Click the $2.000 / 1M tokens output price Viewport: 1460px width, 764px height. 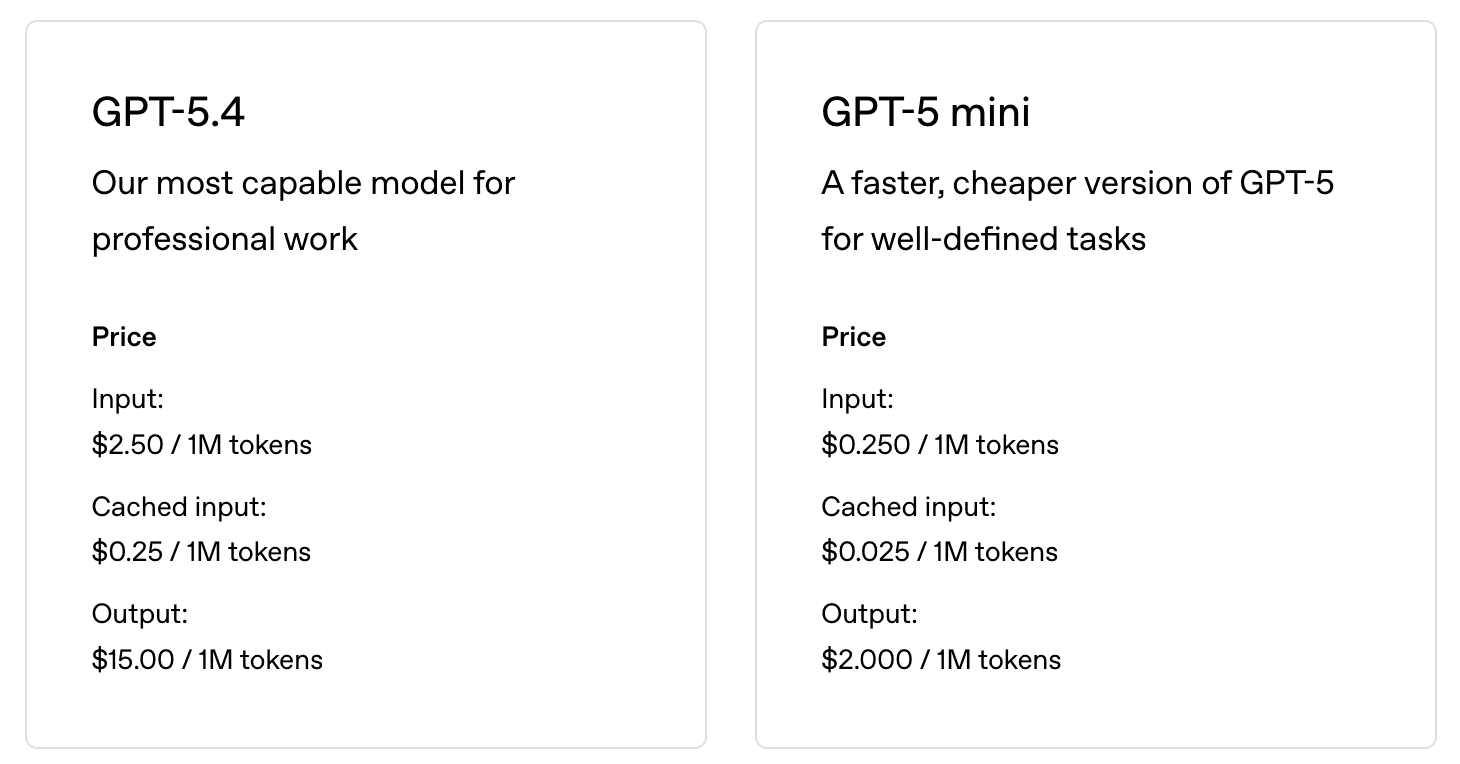pyautogui.click(x=941, y=660)
